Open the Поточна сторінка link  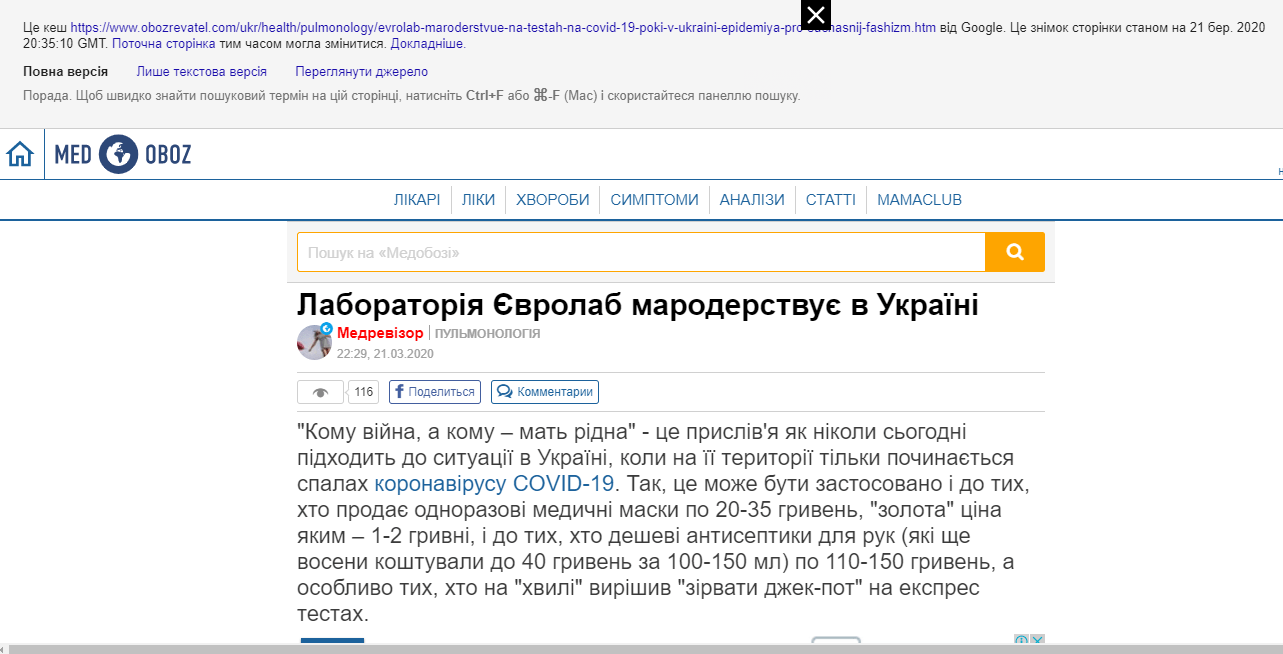coord(164,44)
